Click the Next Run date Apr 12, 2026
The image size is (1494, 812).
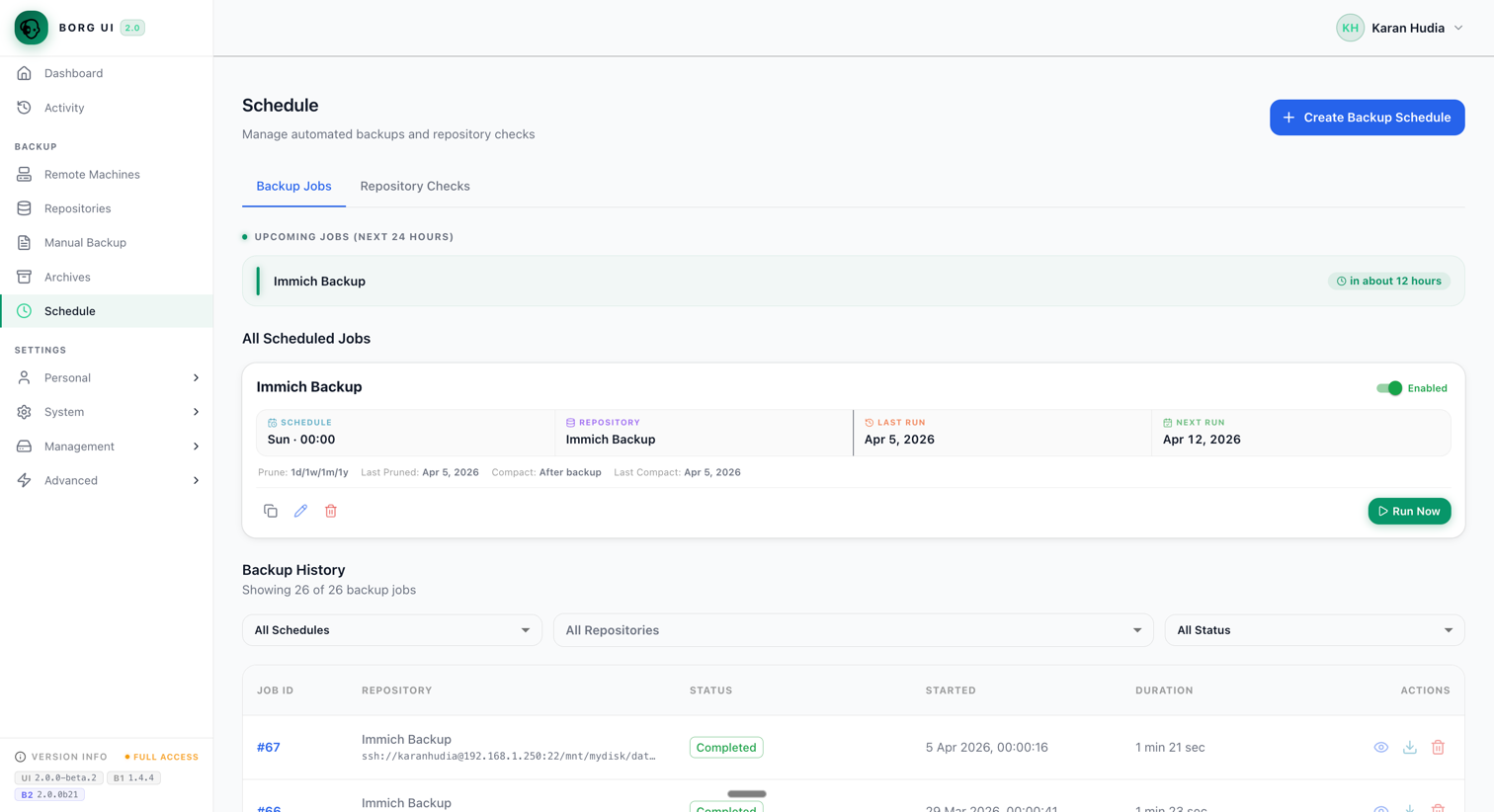pyautogui.click(x=1202, y=440)
